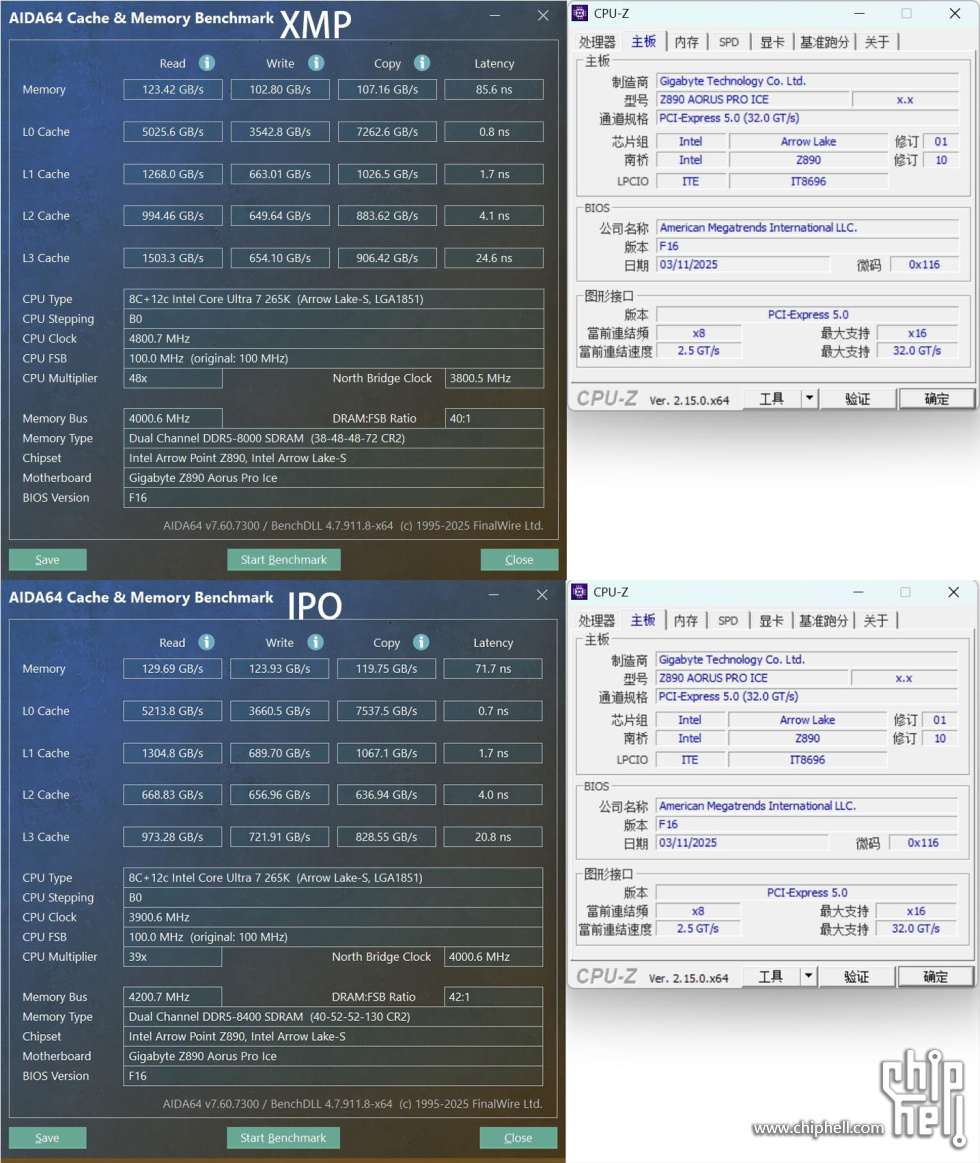Minimize the lower CPU-Z window
The width and height of the screenshot is (980, 1163).
[x=858, y=592]
